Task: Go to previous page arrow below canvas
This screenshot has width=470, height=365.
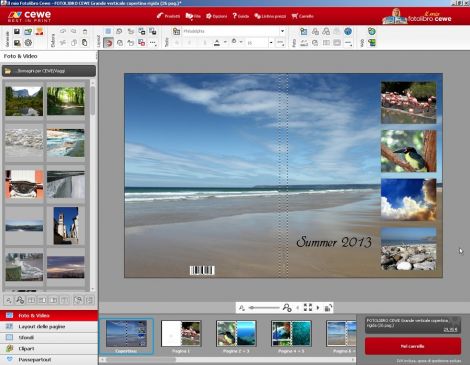Action: [298, 308]
